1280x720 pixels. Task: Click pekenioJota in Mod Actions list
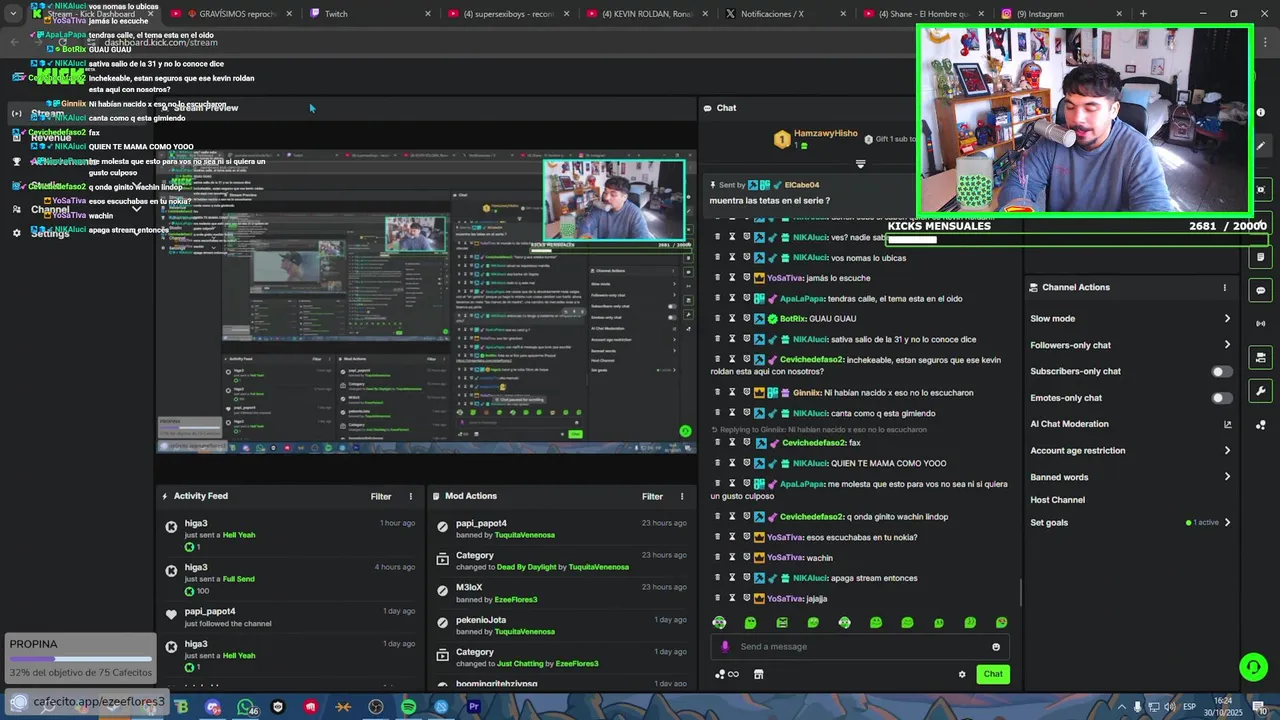tap(481, 620)
